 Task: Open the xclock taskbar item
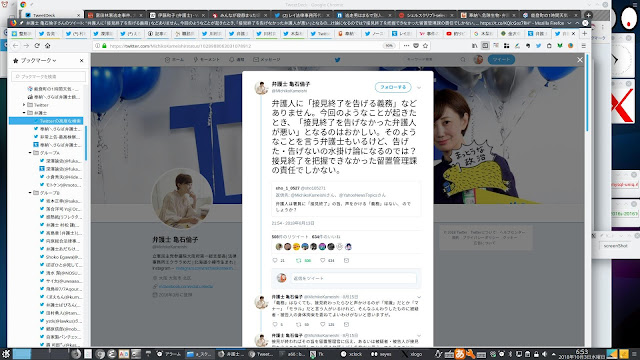coord(351,354)
